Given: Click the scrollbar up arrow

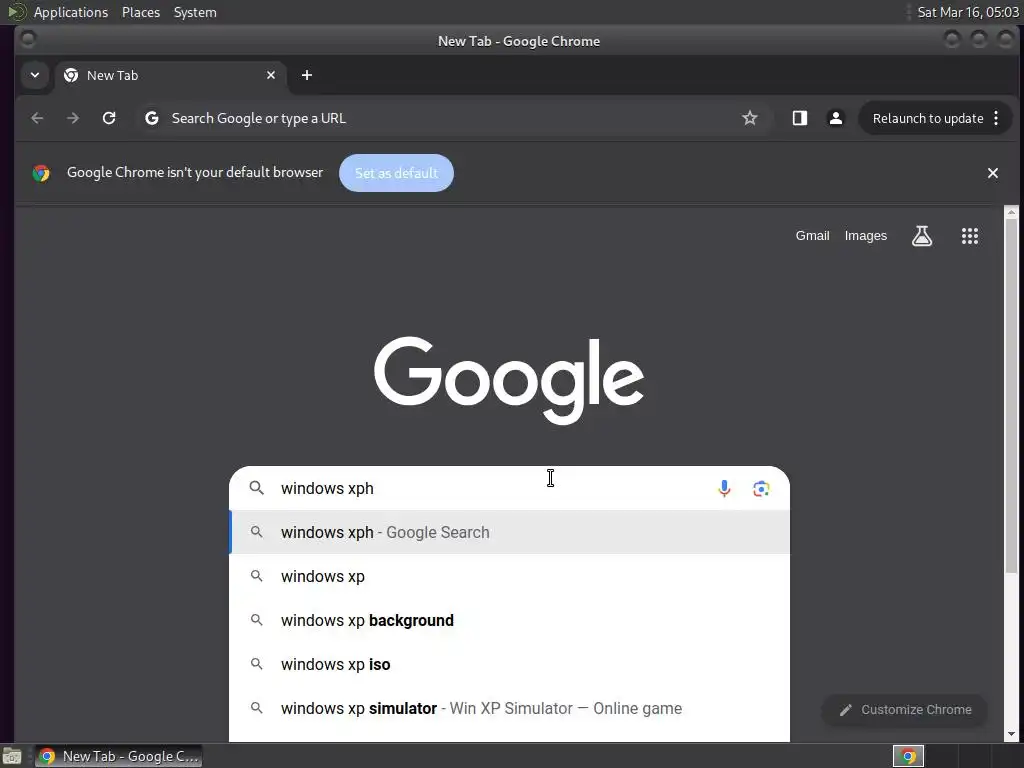Looking at the screenshot, I should (1012, 212).
